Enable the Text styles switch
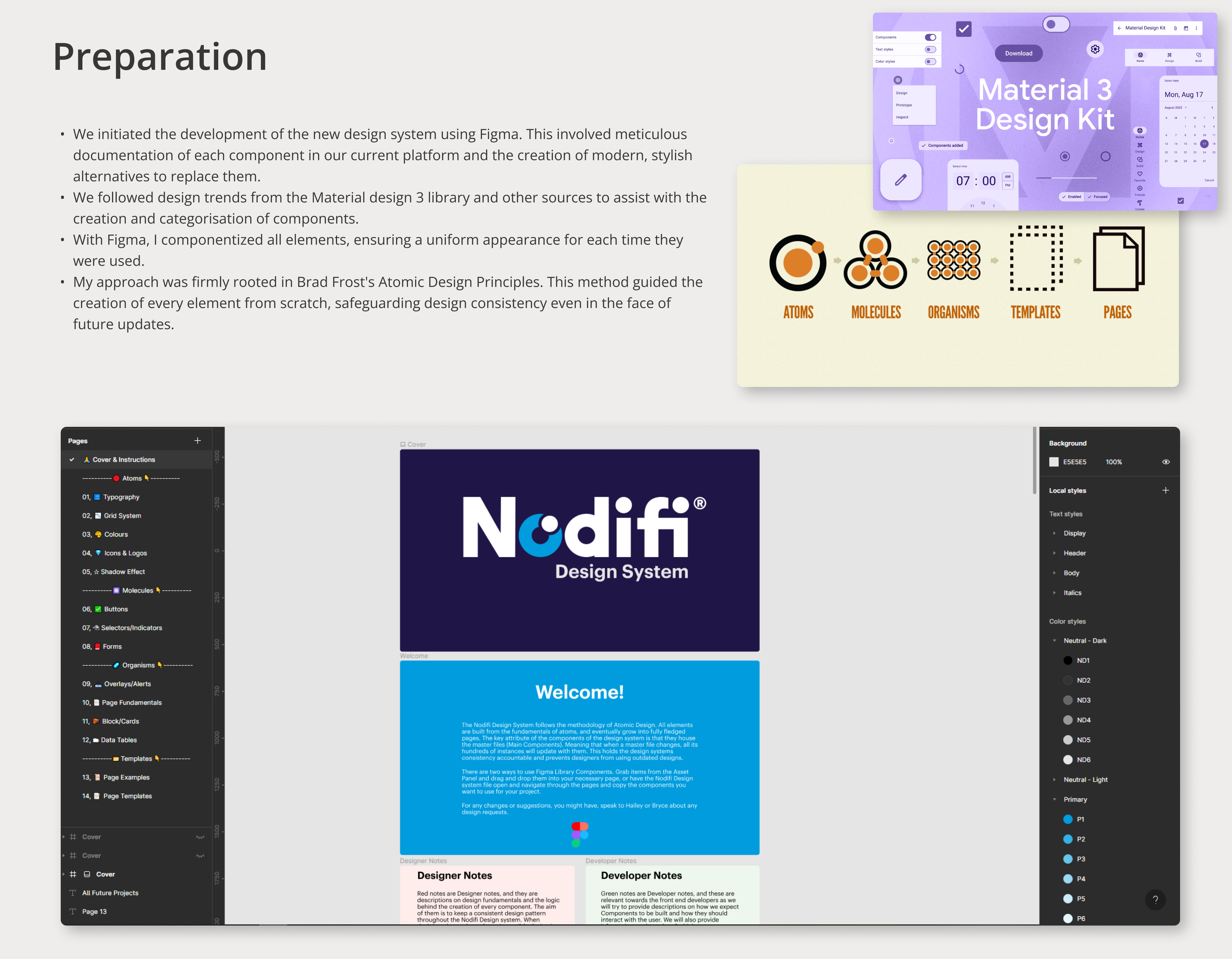This screenshot has height=959, width=1232. click(x=930, y=50)
